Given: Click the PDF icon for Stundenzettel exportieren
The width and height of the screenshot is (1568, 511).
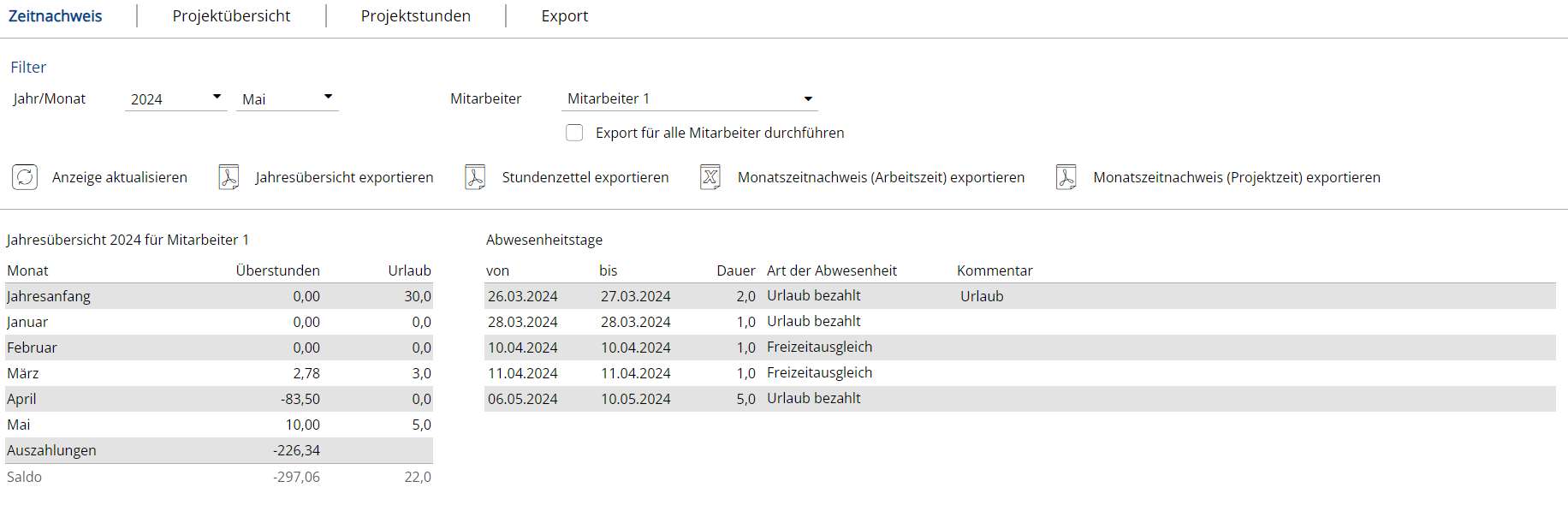Looking at the screenshot, I should pos(475,177).
